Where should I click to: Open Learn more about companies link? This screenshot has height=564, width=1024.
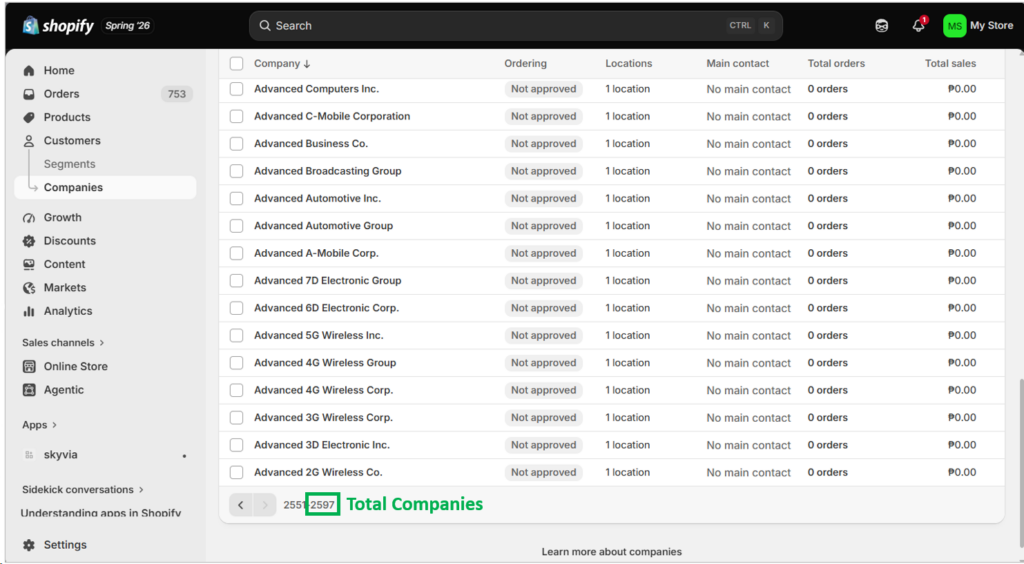[611, 552]
